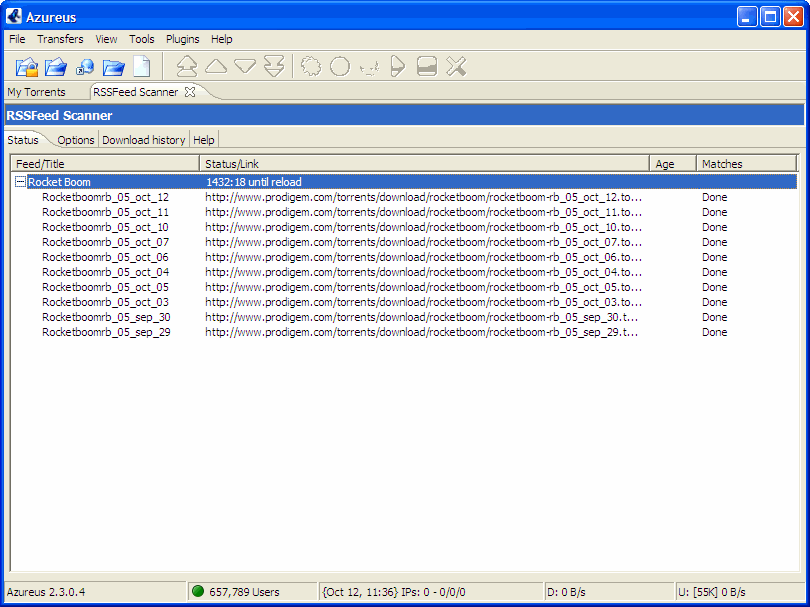The height and width of the screenshot is (607, 810).
Task: Collapse the Rocket Boom feed
Action: pyautogui.click(x=20, y=181)
